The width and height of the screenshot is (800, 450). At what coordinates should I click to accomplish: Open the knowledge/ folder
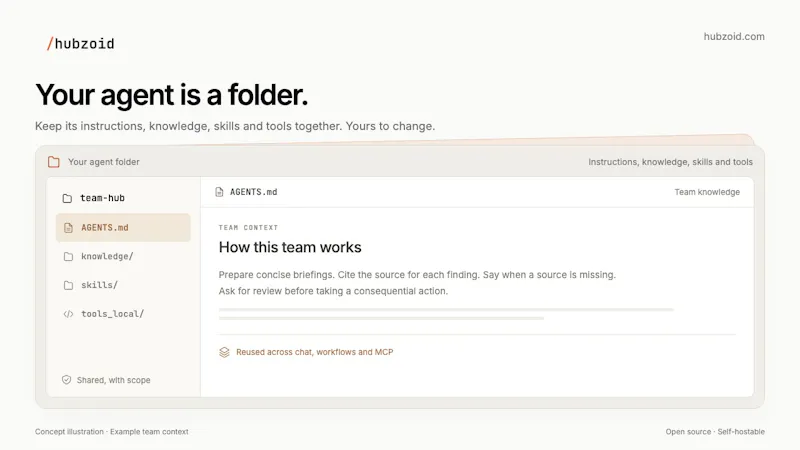coord(123,256)
